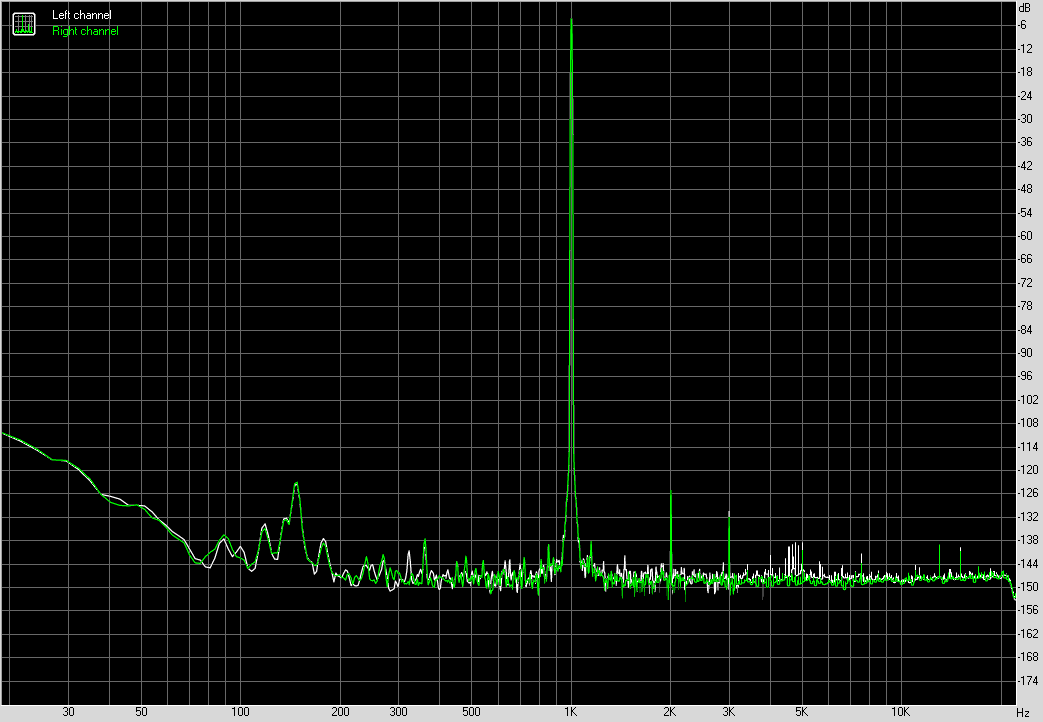
Task: Click the 3K frequency axis label
Action: click(x=728, y=712)
